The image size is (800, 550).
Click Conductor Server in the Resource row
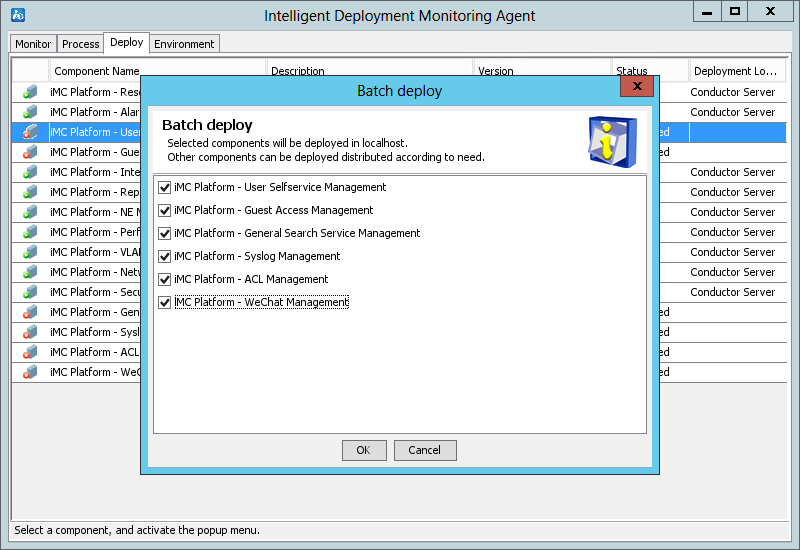[x=733, y=92]
